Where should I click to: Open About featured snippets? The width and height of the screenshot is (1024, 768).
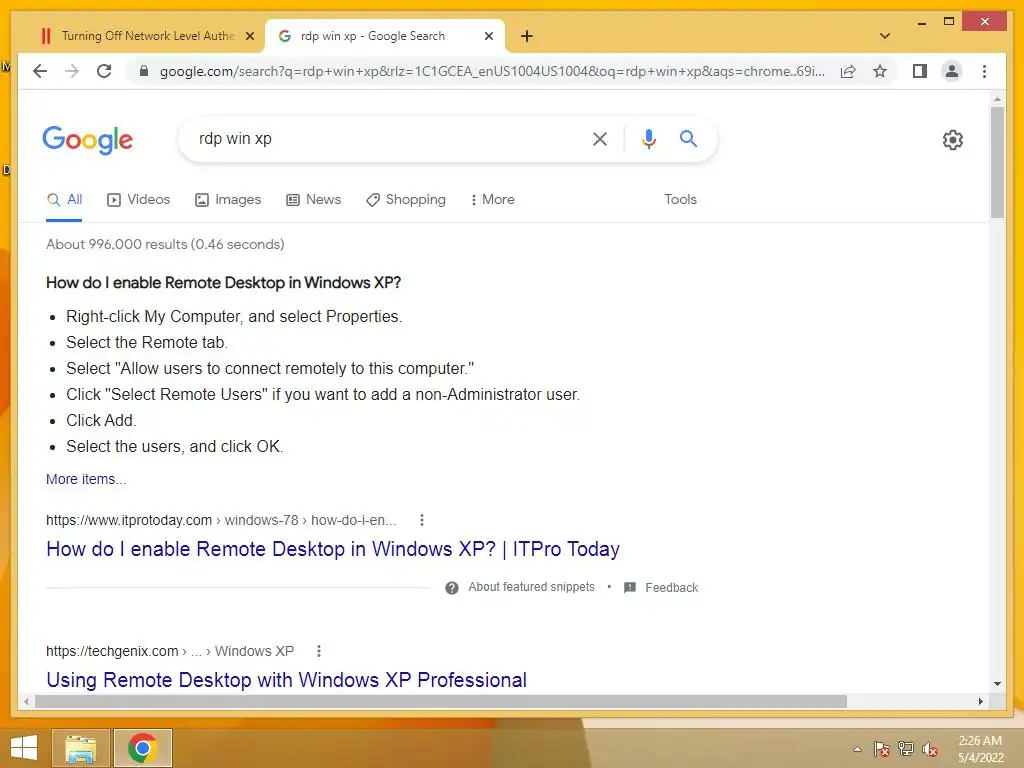tap(531, 587)
